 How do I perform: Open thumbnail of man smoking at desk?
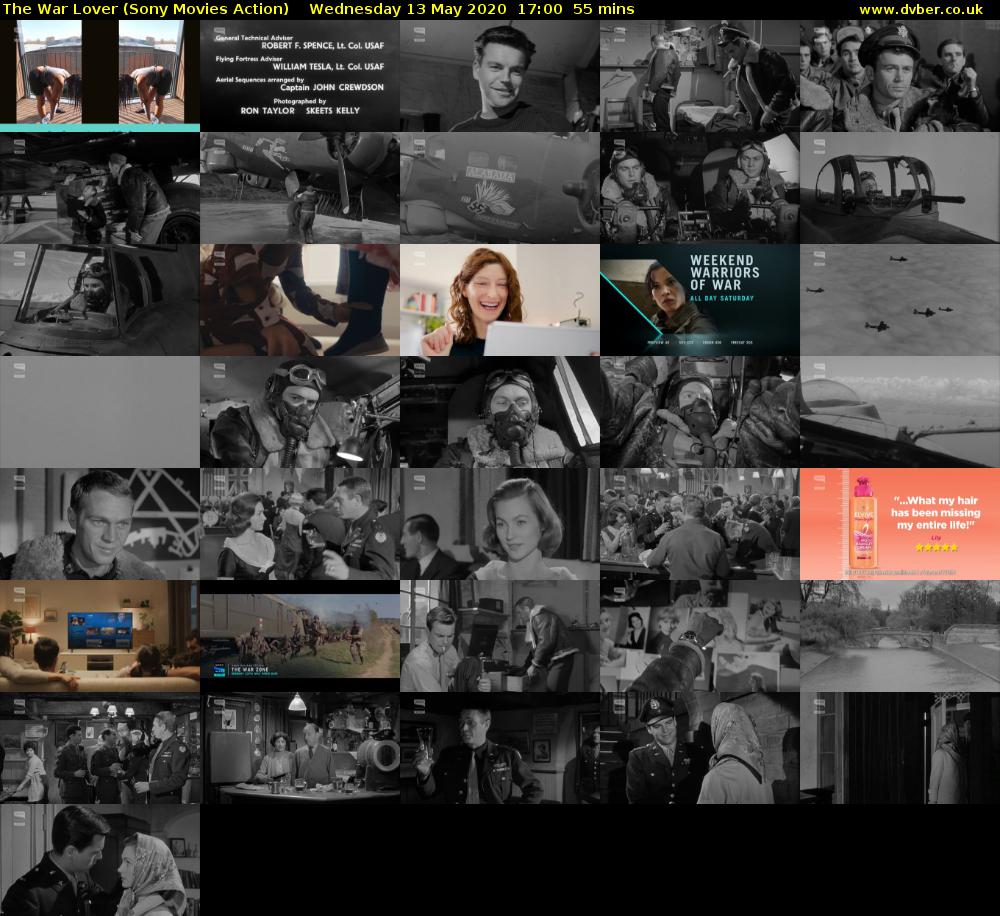(x=500, y=636)
